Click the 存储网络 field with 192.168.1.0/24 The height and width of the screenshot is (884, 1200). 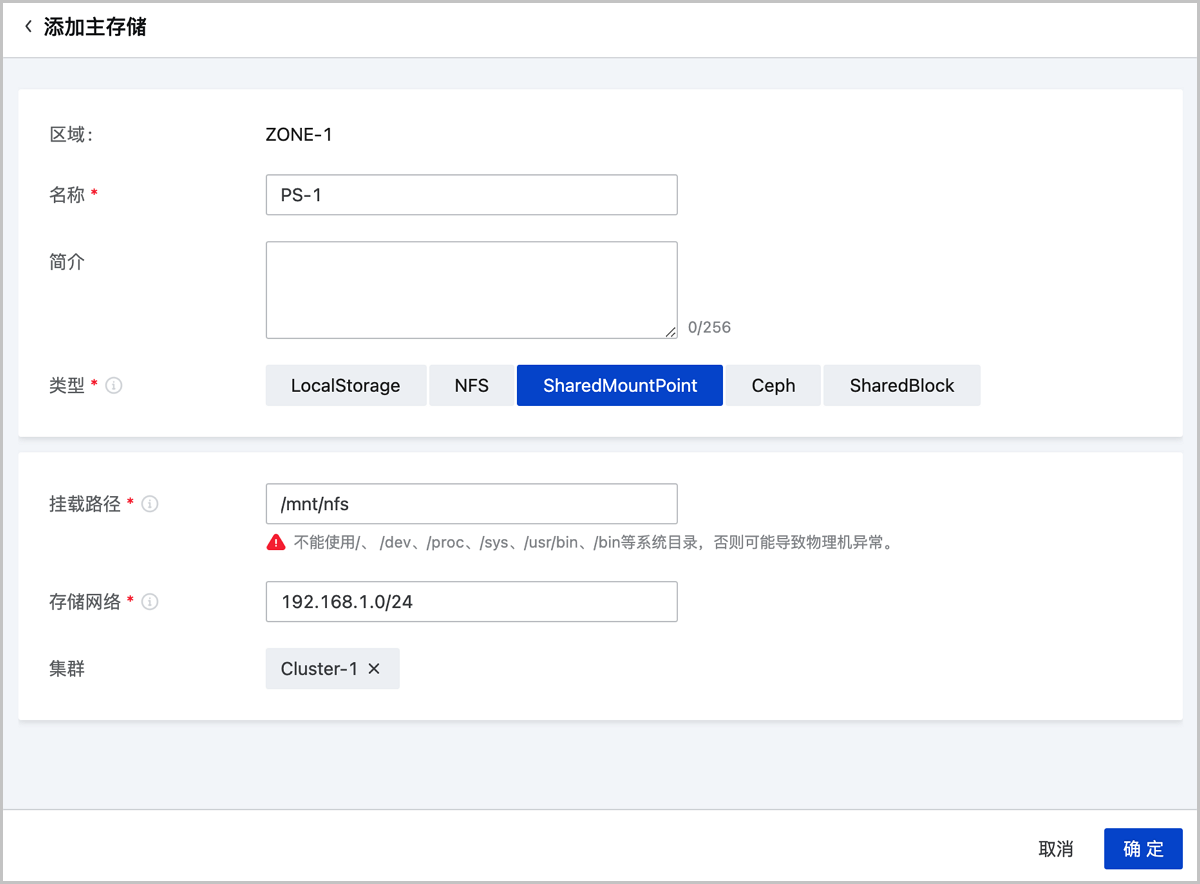tap(471, 602)
